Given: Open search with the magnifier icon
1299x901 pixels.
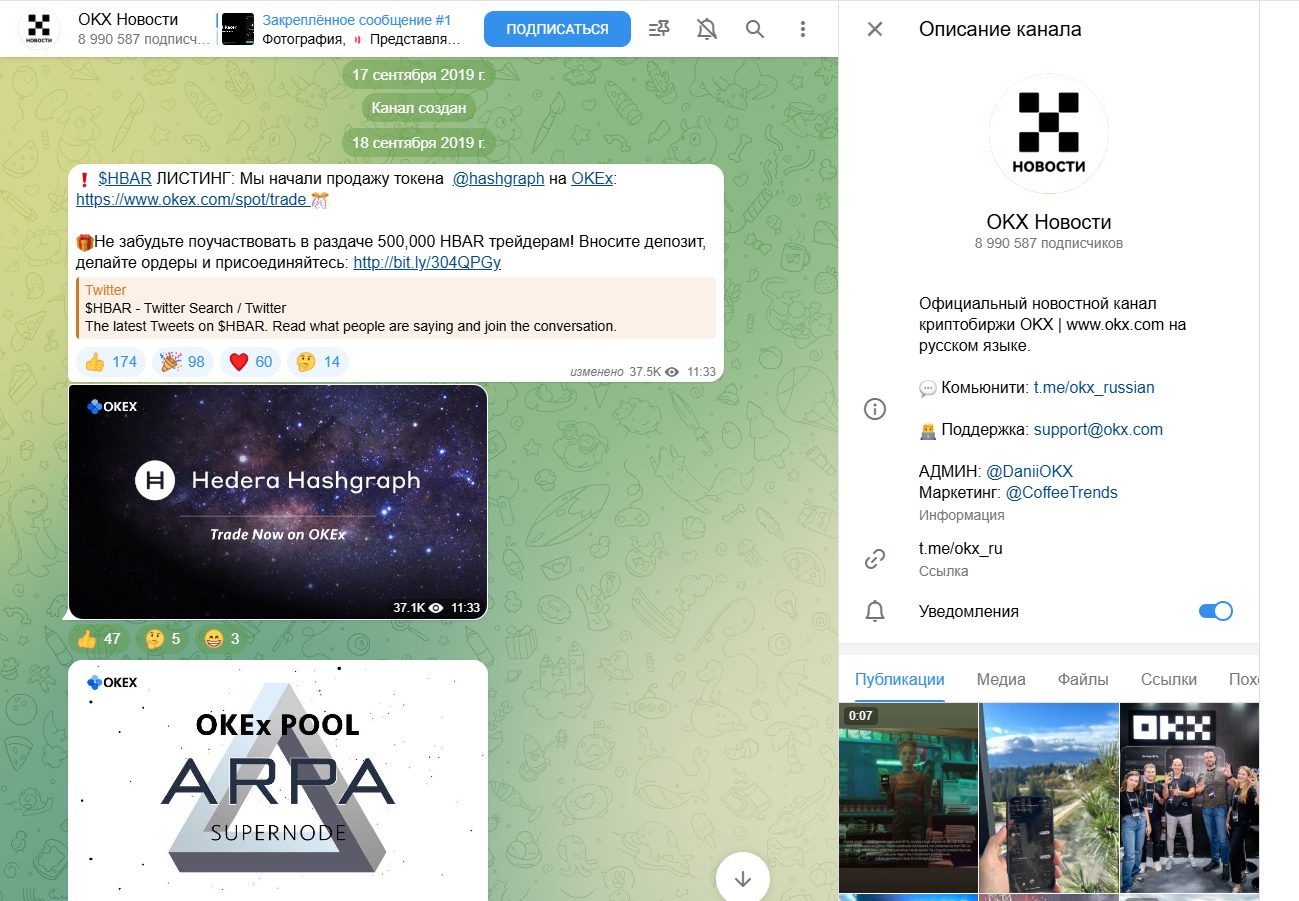Looking at the screenshot, I should (755, 29).
